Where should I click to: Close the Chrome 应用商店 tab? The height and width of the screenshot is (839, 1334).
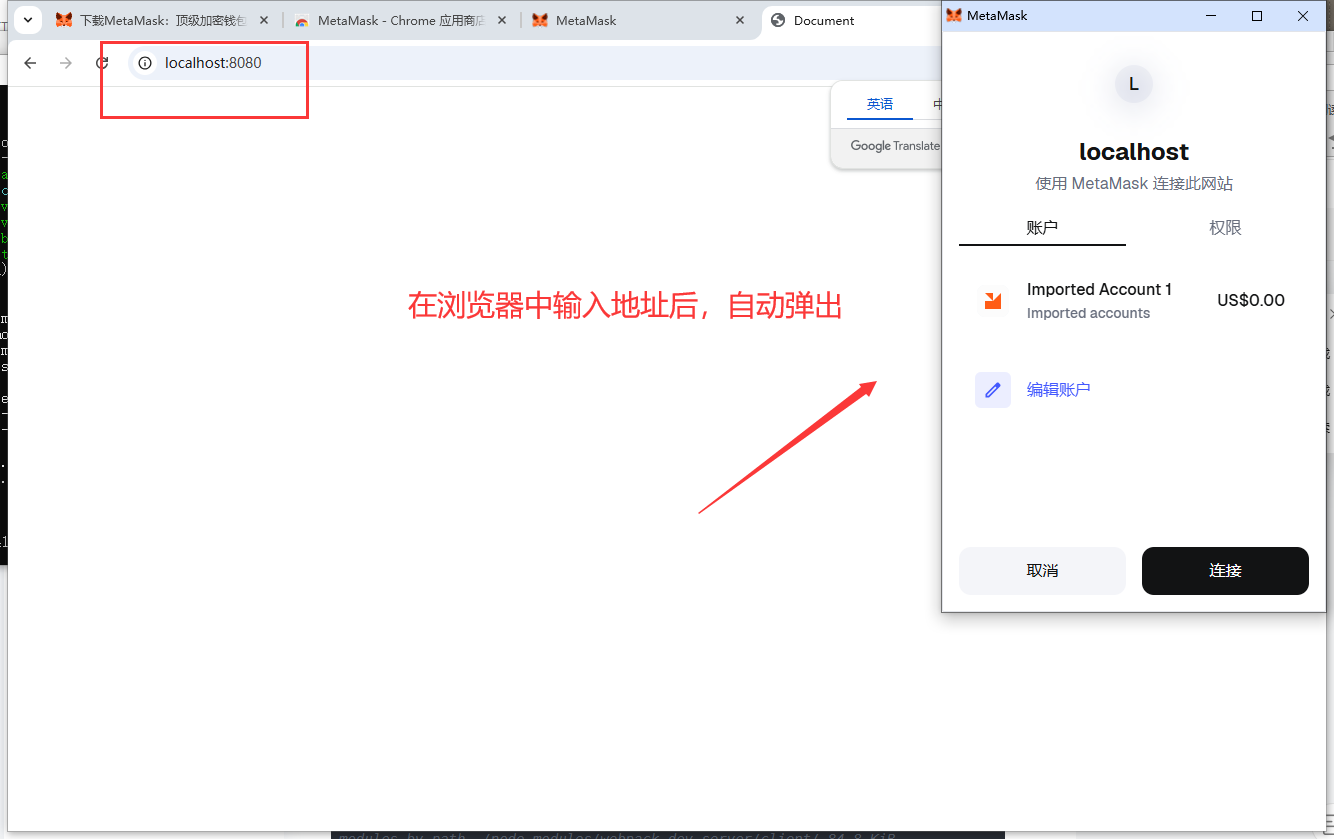501,20
